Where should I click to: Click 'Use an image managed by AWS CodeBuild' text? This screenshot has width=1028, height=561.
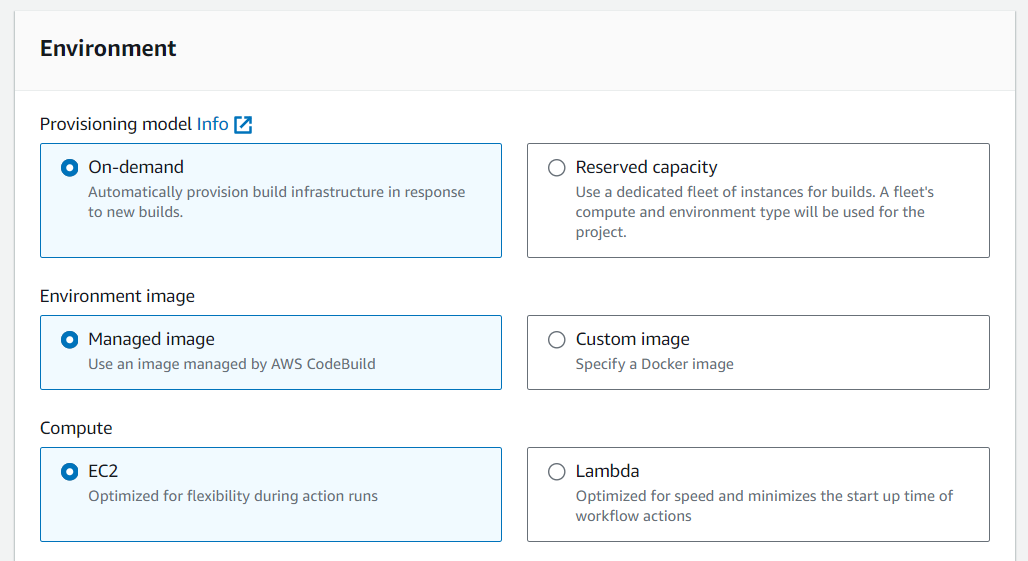(x=232, y=364)
